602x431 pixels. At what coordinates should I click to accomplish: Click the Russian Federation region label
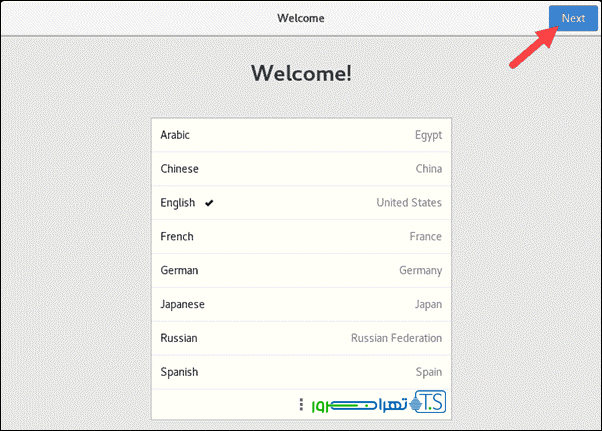click(x=396, y=338)
